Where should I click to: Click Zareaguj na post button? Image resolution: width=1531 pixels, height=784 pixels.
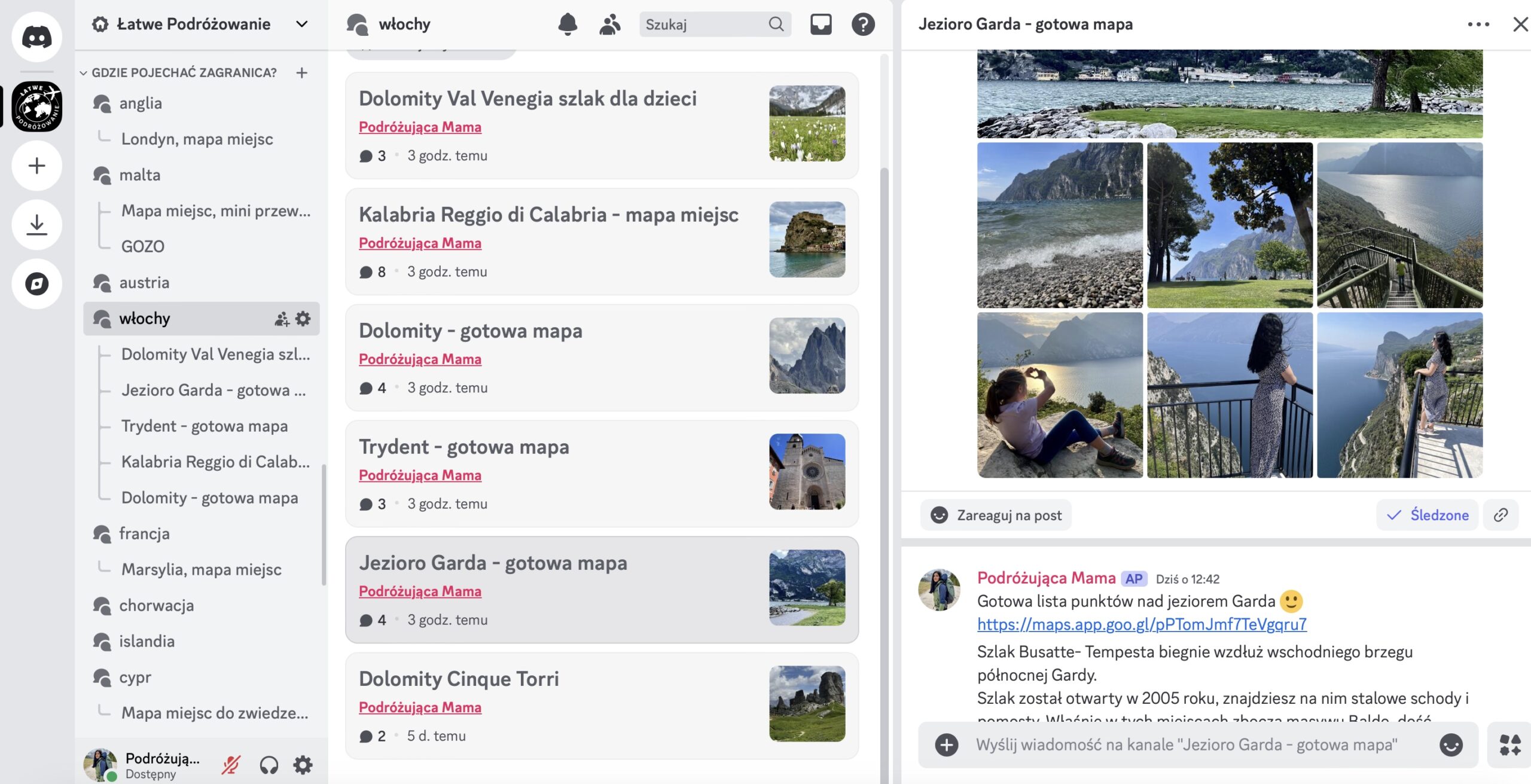pyautogui.click(x=996, y=515)
